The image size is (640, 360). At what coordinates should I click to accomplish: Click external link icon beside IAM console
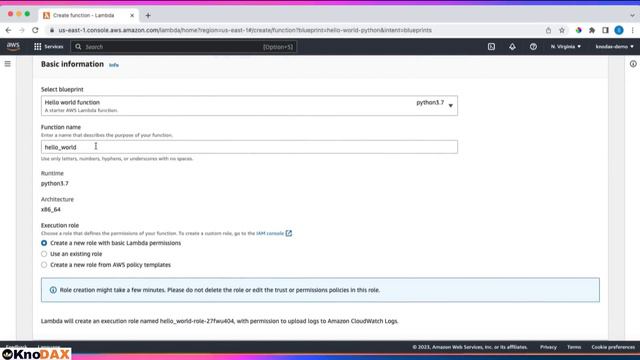tap(289, 233)
